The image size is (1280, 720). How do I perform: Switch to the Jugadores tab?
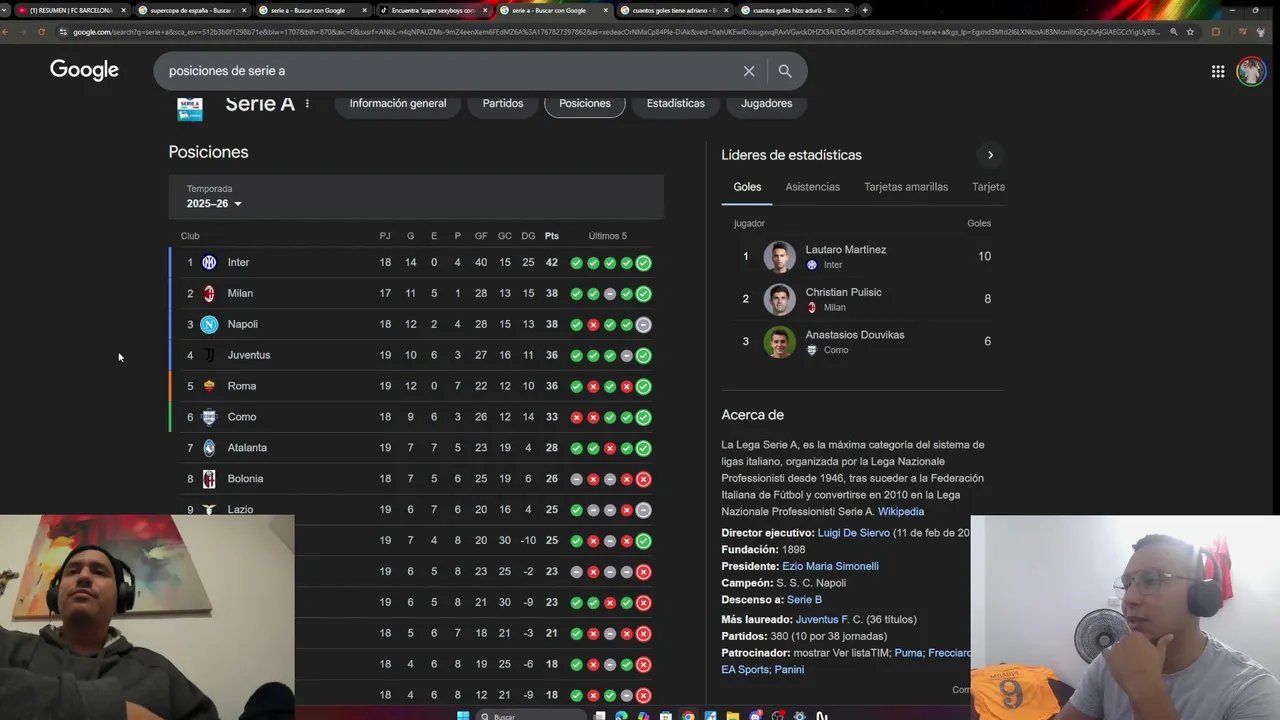pyautogui.click(x=767, y=104)
